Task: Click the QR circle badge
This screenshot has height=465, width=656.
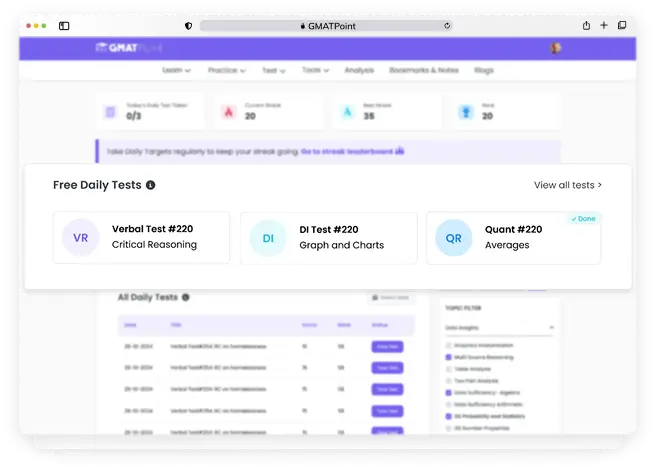Action: [454, 238]
